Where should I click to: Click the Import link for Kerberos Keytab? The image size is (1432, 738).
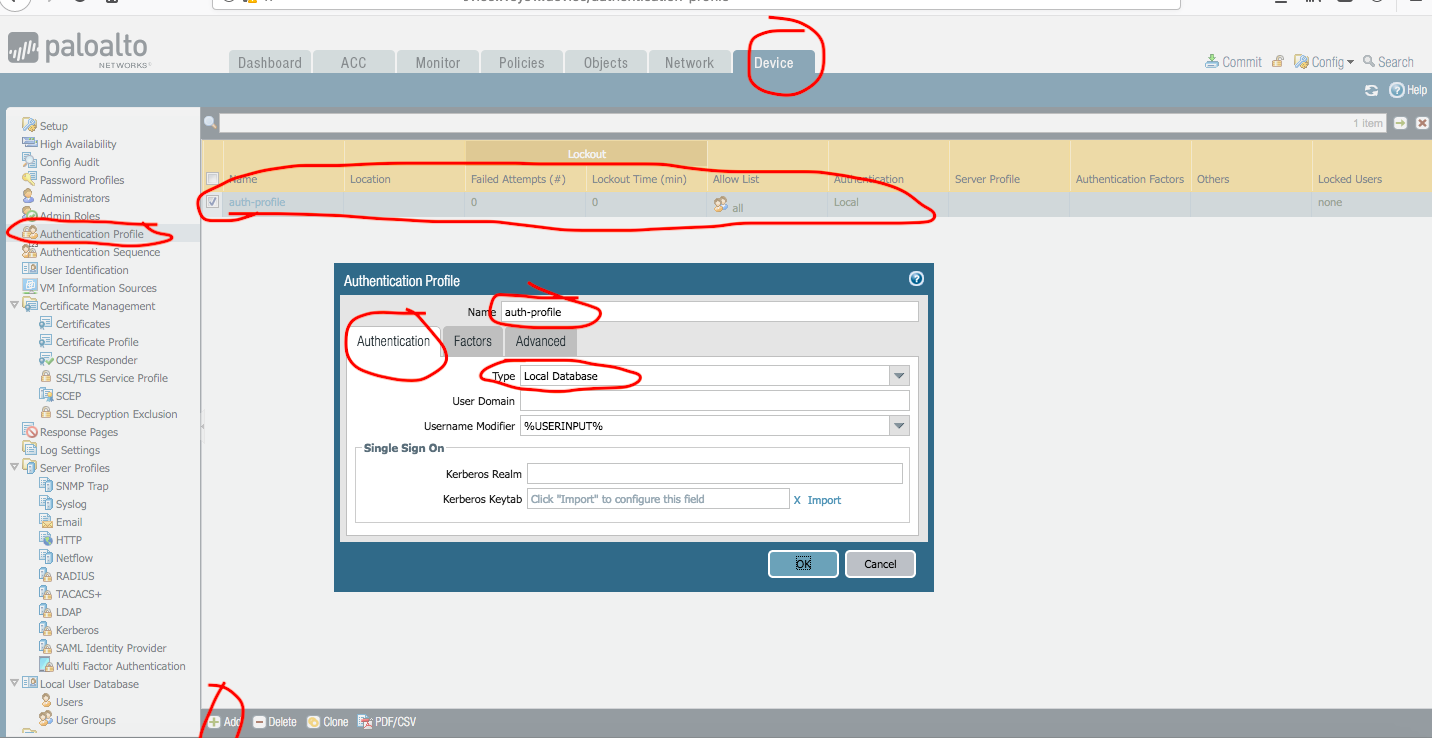(824, 500)
